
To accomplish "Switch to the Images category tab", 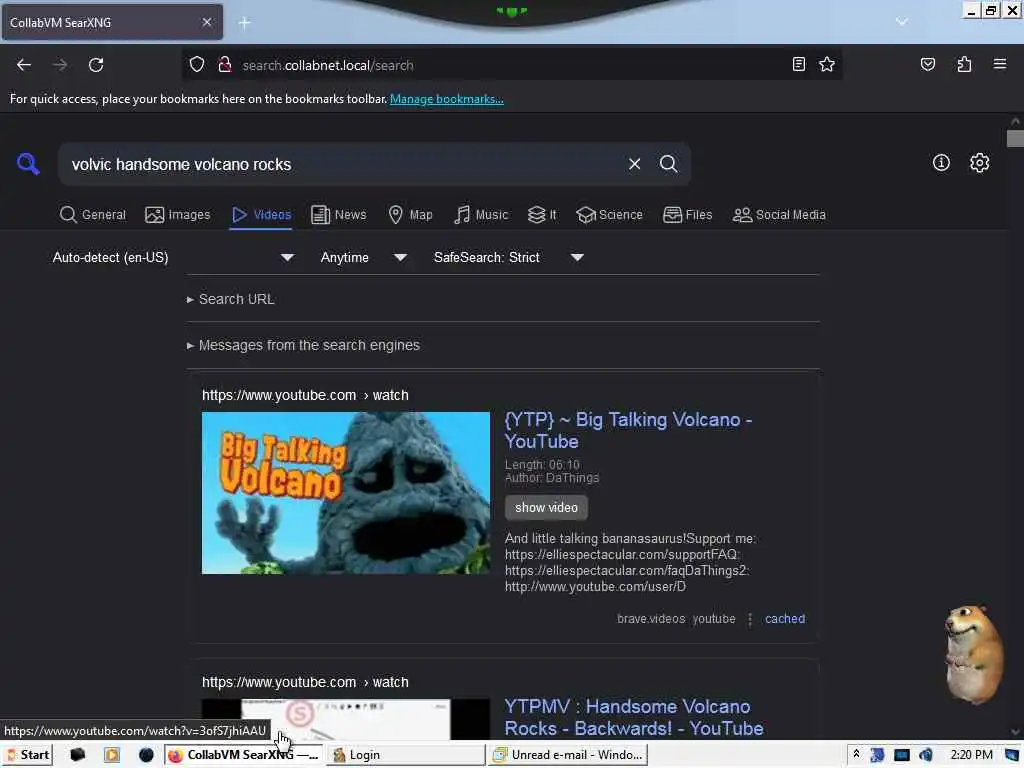I will coord(178,215).
